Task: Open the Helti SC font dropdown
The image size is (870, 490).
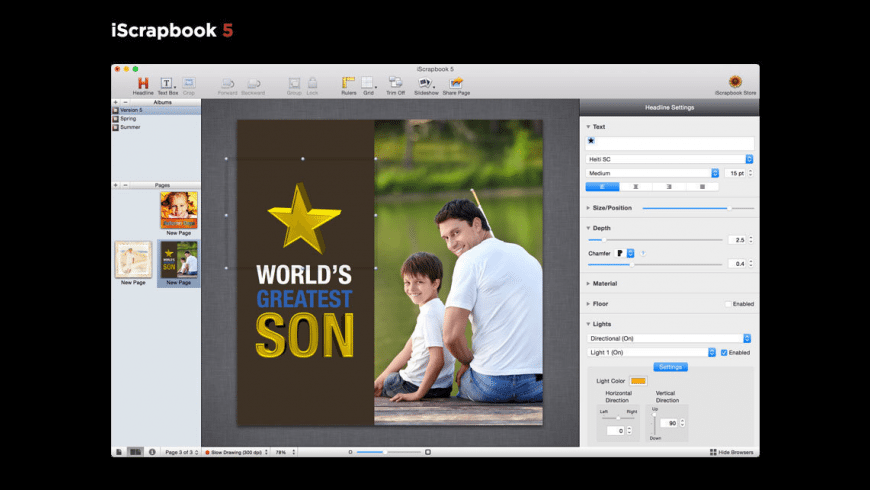Action: tap(669, 159)
